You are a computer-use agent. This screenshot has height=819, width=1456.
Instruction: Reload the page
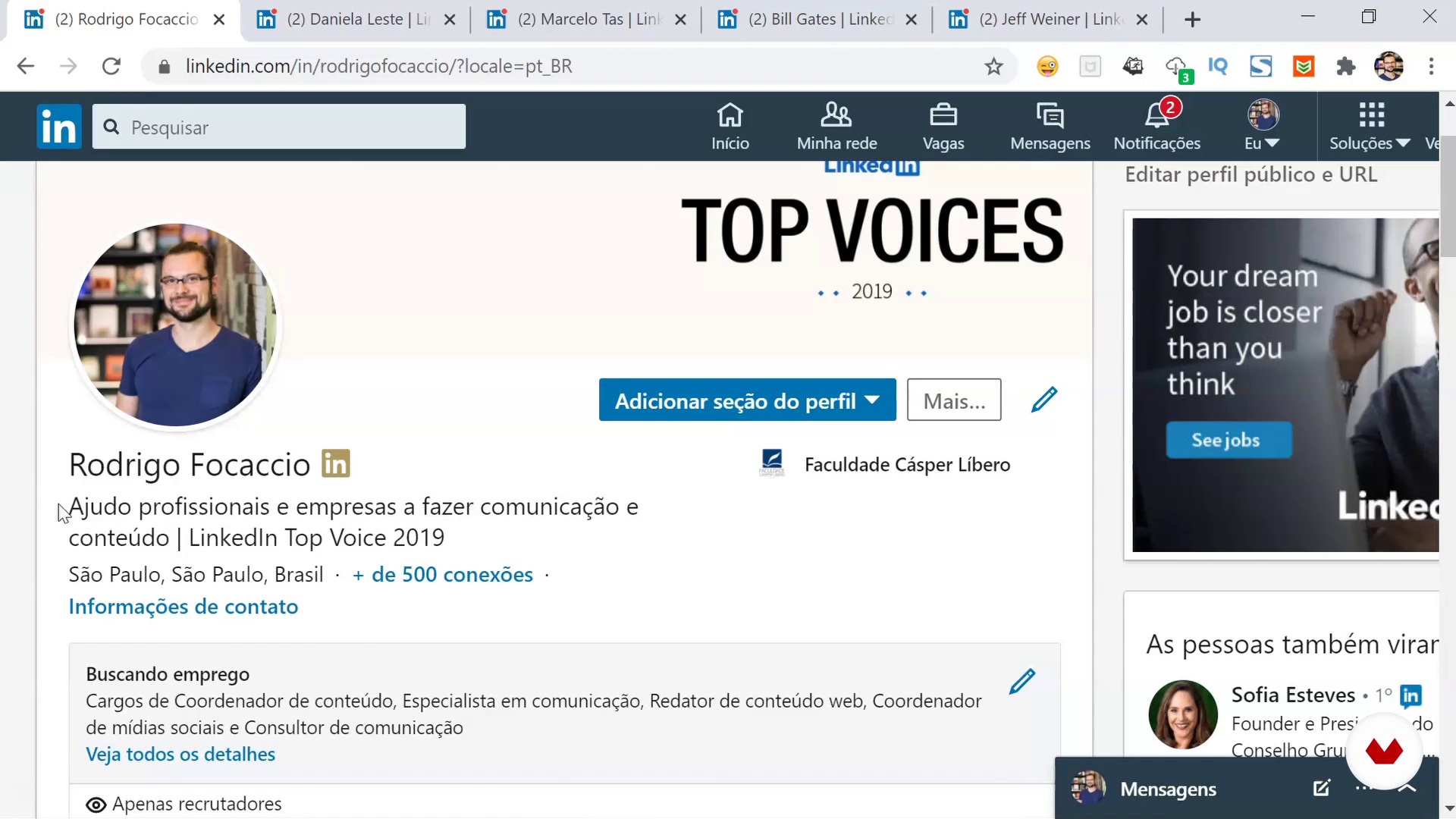point(111,66)
